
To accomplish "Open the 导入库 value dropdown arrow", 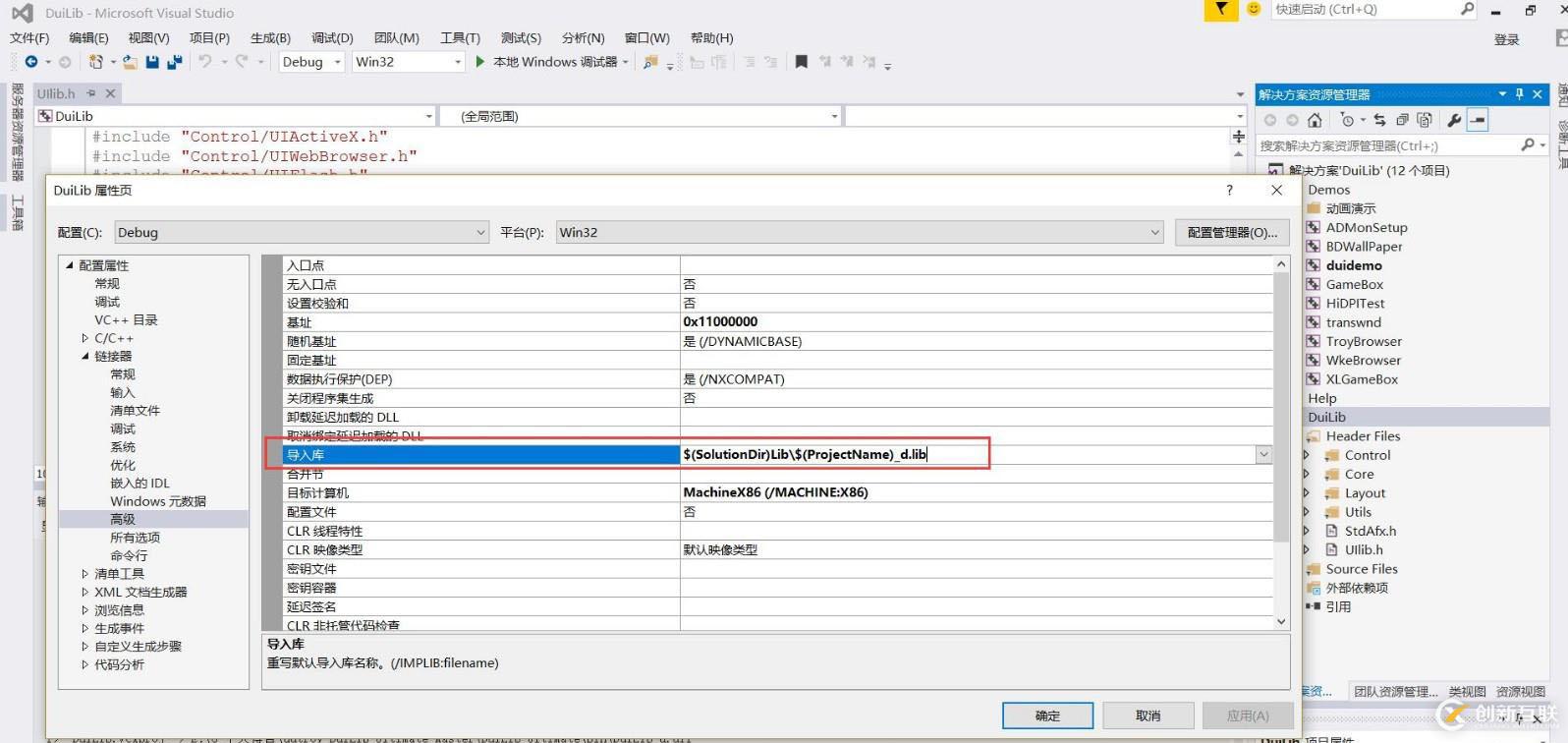I will [1263, 454].
